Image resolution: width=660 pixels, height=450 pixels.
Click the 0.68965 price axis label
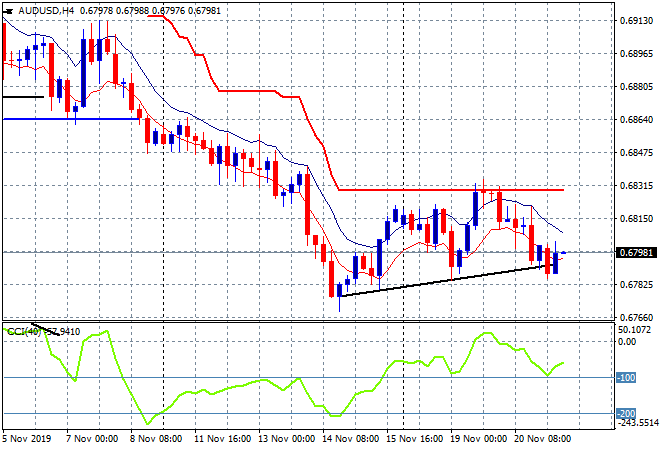click(x=637, y=53)
